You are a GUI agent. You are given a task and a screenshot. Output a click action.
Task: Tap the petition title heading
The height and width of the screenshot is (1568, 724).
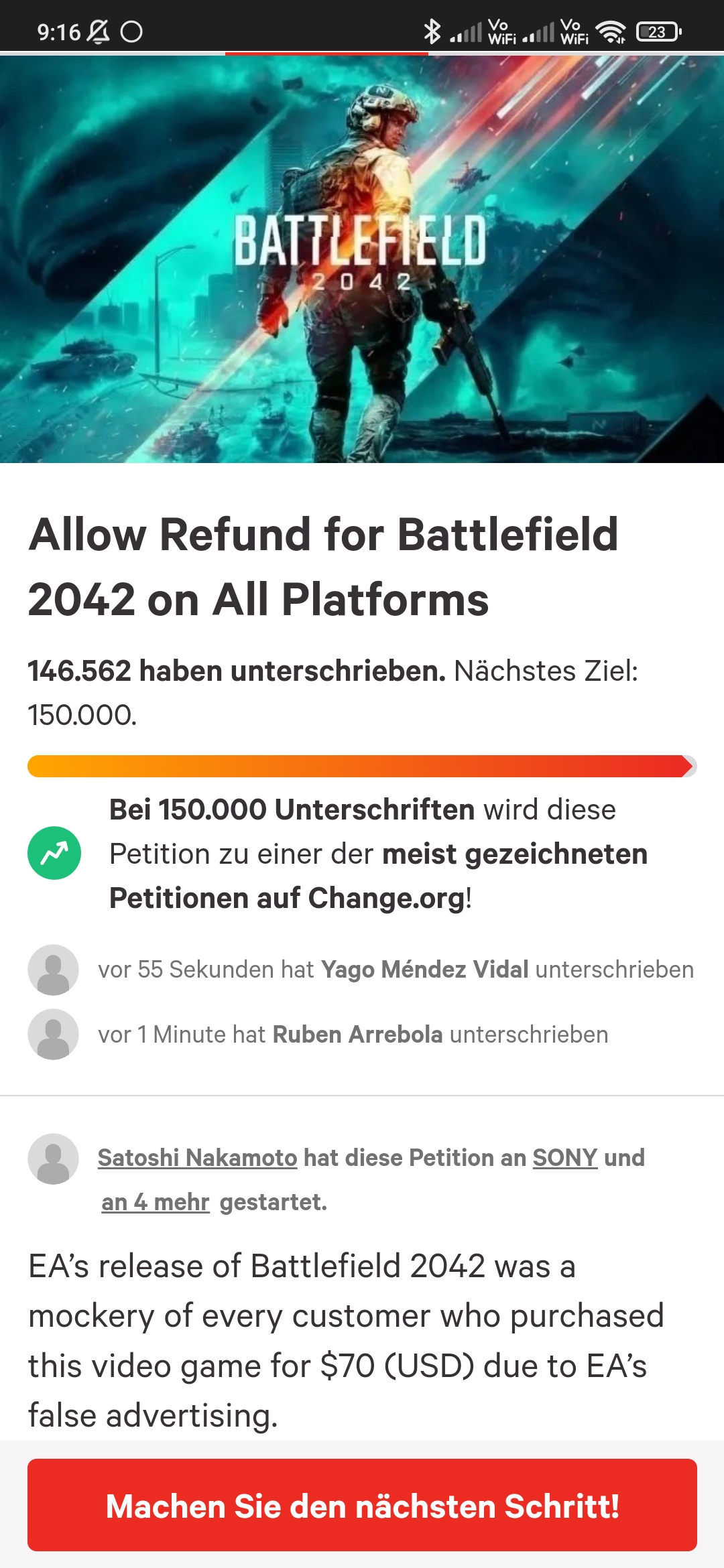pyautogui.click(x=323, y=566)
